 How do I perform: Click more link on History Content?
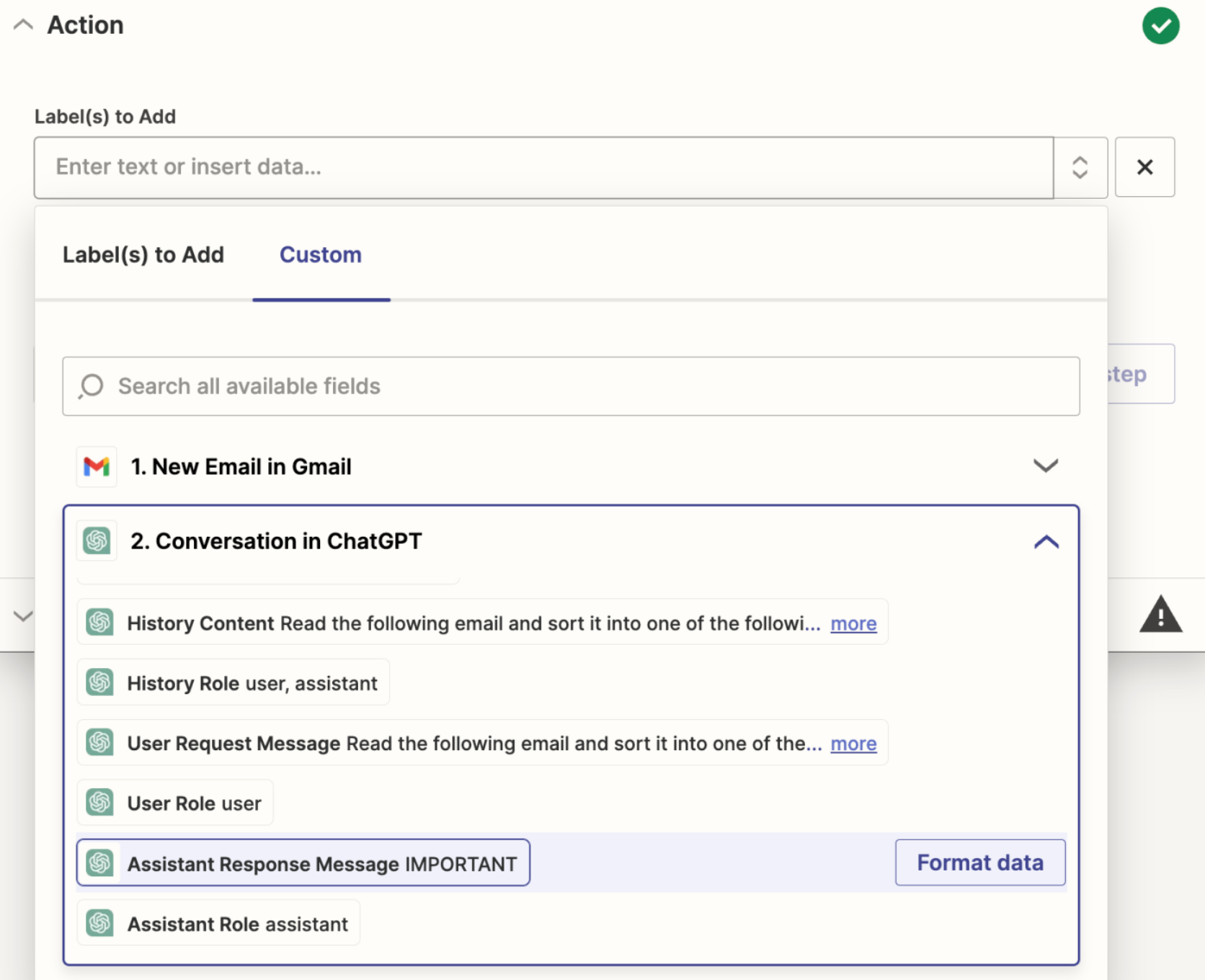[x=853, y=623]
